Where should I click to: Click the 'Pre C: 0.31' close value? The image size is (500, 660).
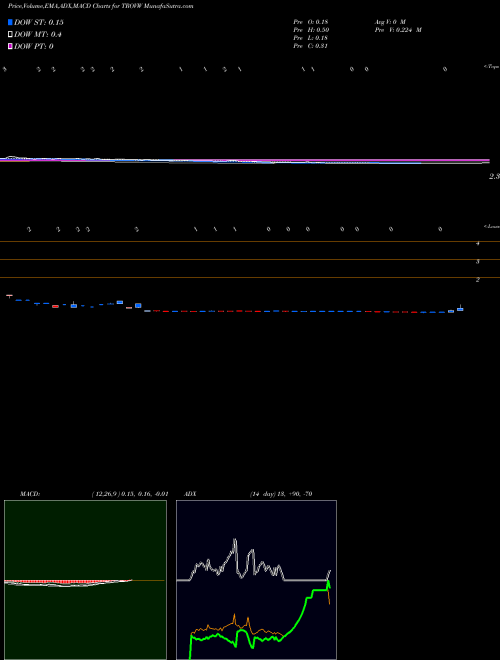pos(311,46)
